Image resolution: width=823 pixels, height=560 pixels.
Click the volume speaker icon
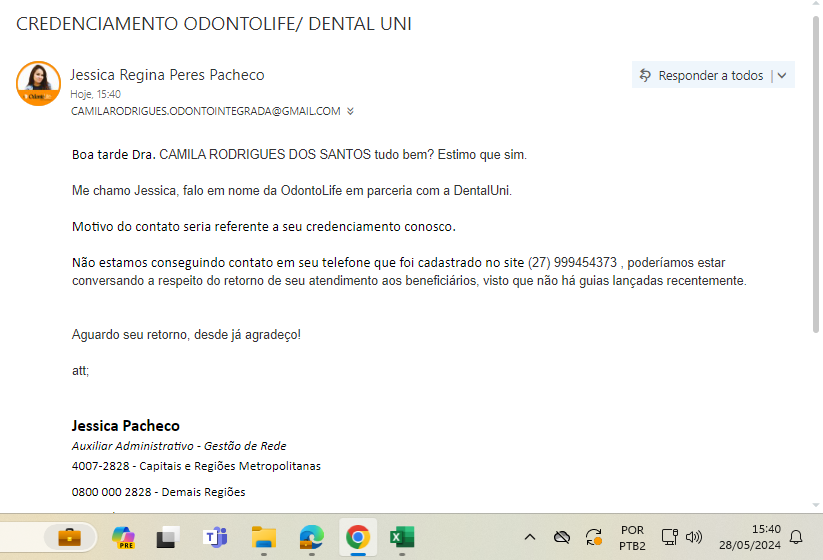[x=694, y=537]
